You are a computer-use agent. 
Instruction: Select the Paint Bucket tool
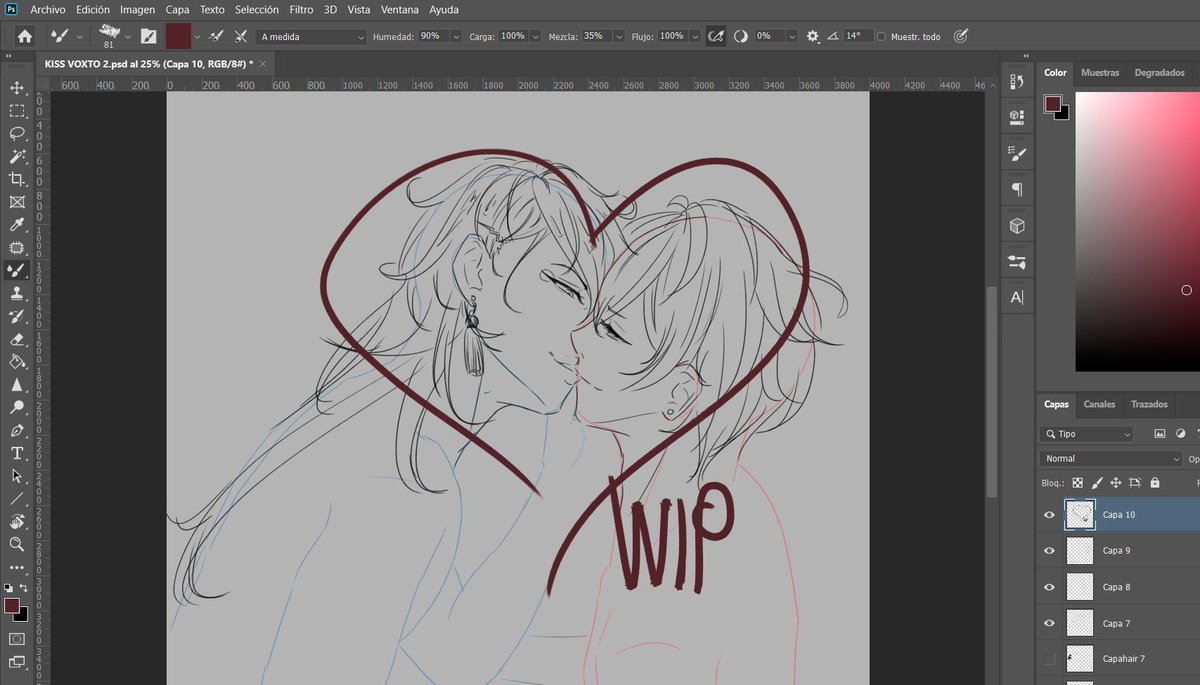tap(17, 361)
